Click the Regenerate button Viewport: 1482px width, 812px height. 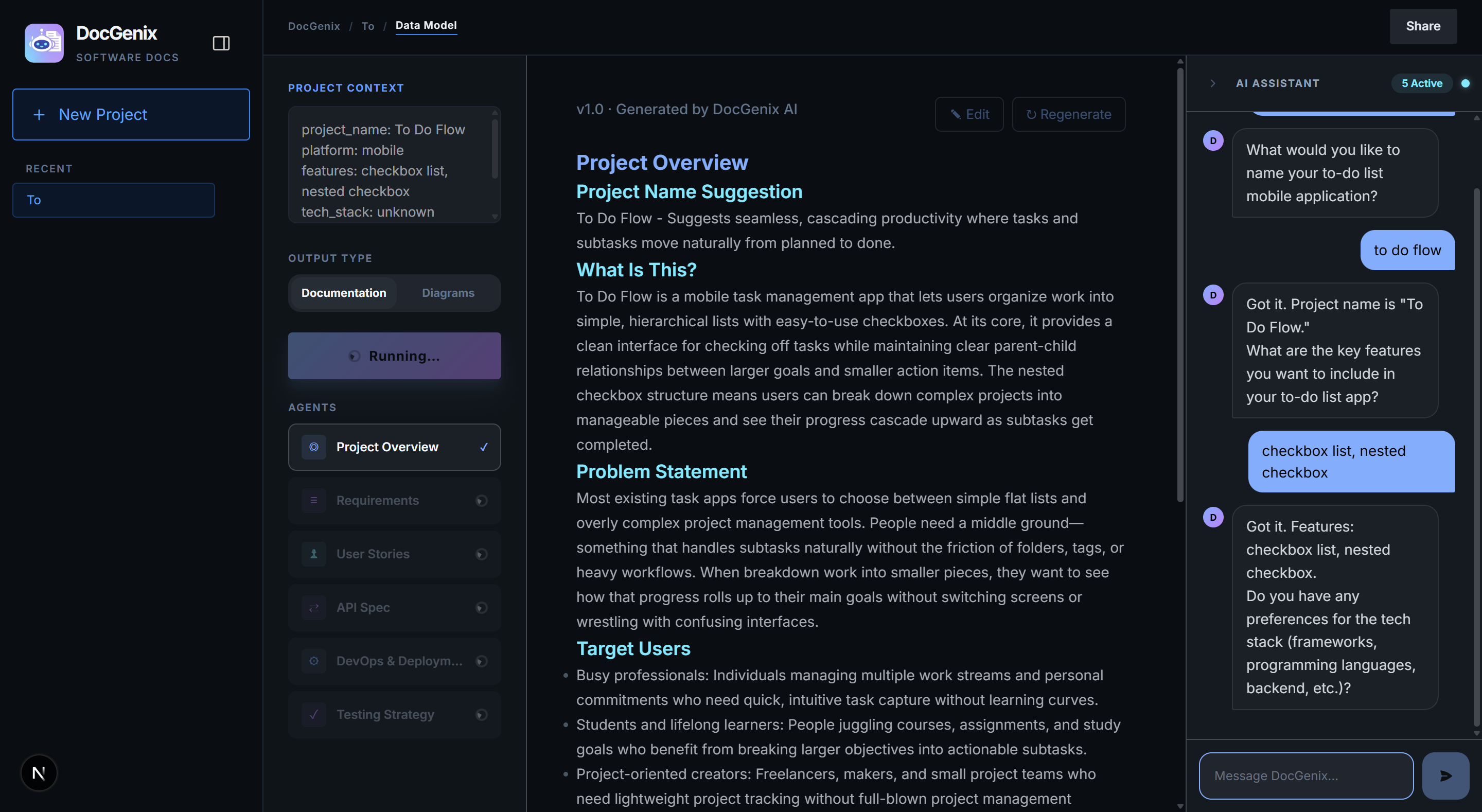(1068, 114)
